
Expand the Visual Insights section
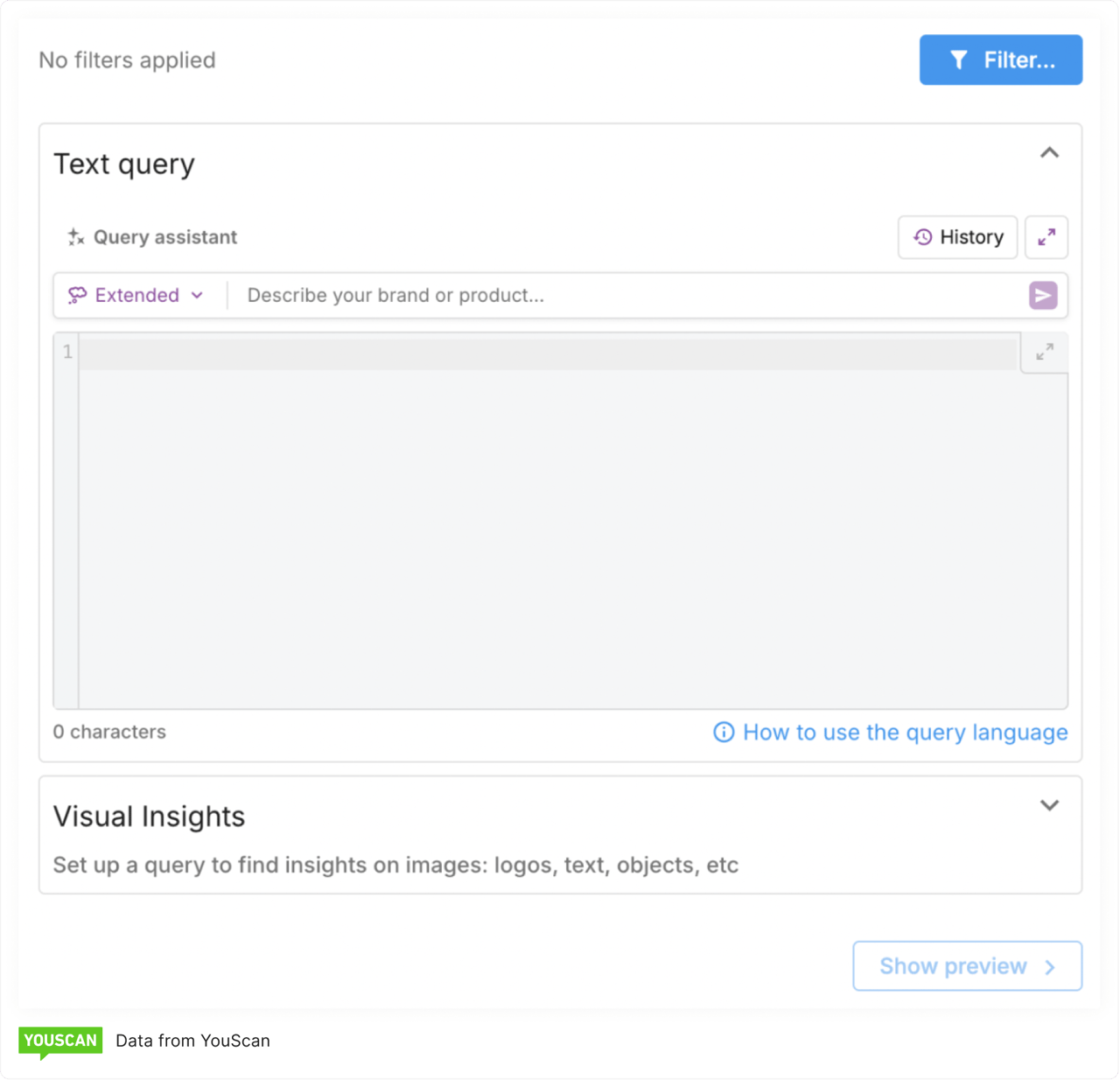(1049, 805)
